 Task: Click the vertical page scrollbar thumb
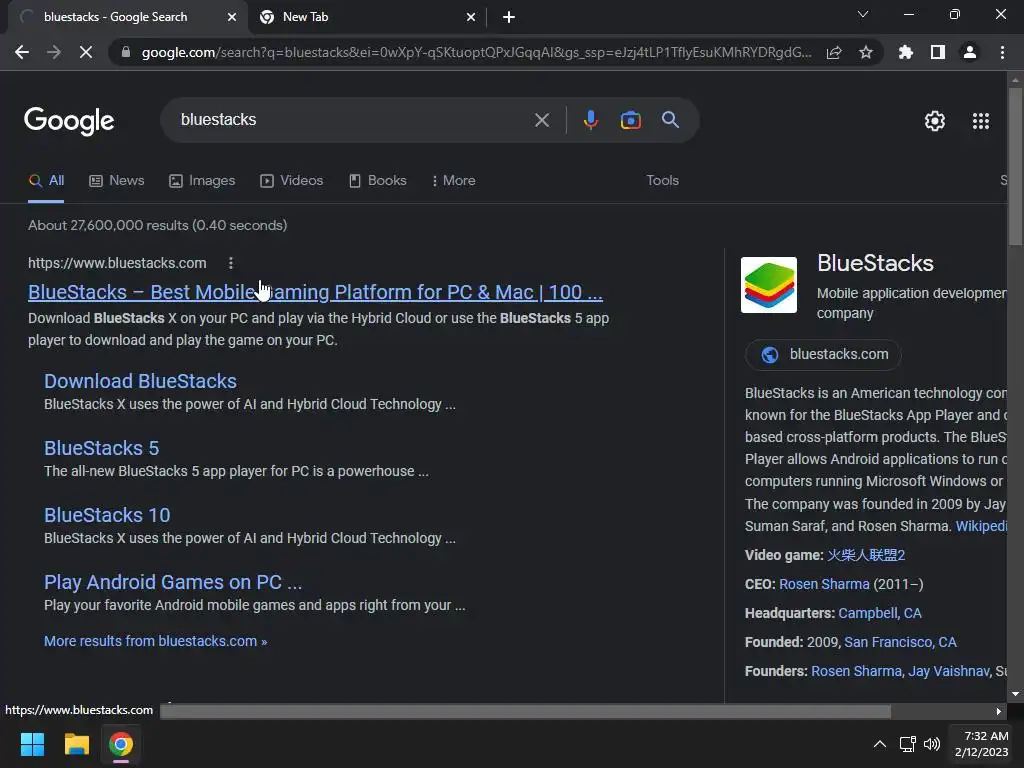click(x=1015, y=166)
